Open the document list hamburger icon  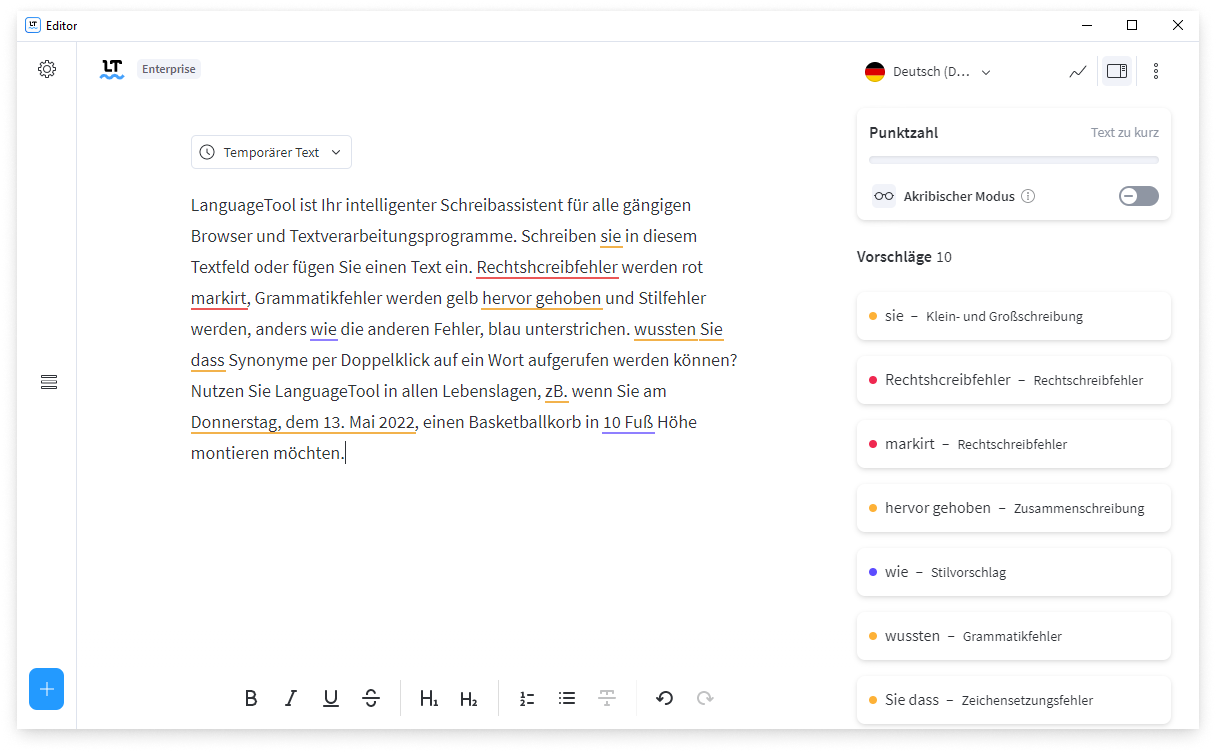coord(49,382)
